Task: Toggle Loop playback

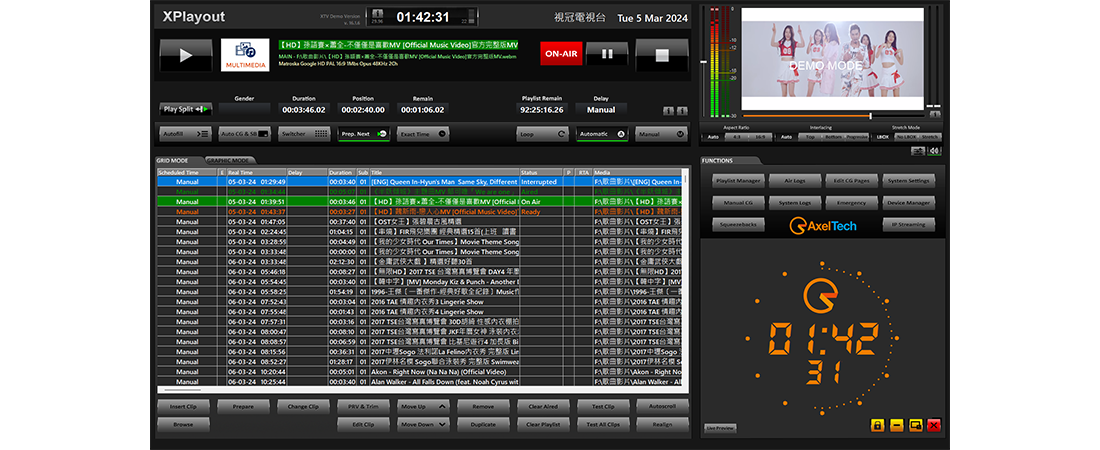Action: [542, 133]
